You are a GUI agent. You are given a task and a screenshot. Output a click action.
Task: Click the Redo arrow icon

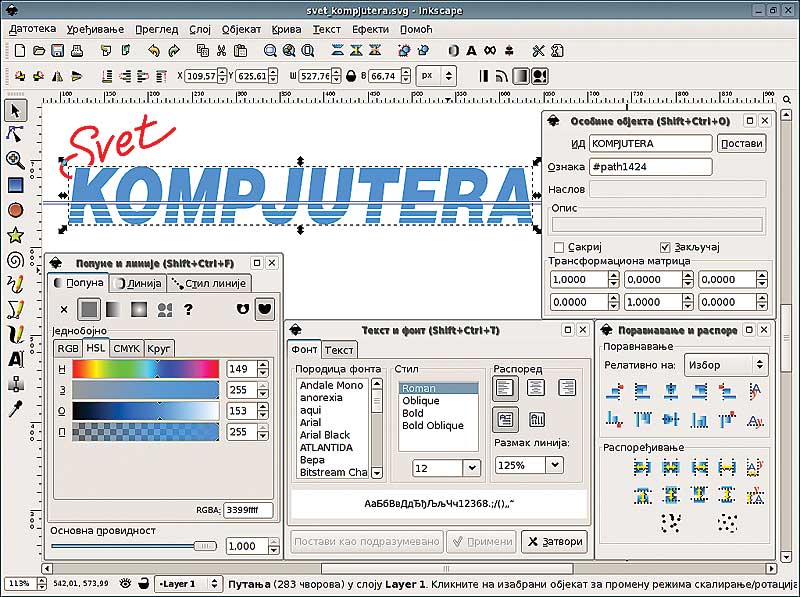[x=174, y=50]
